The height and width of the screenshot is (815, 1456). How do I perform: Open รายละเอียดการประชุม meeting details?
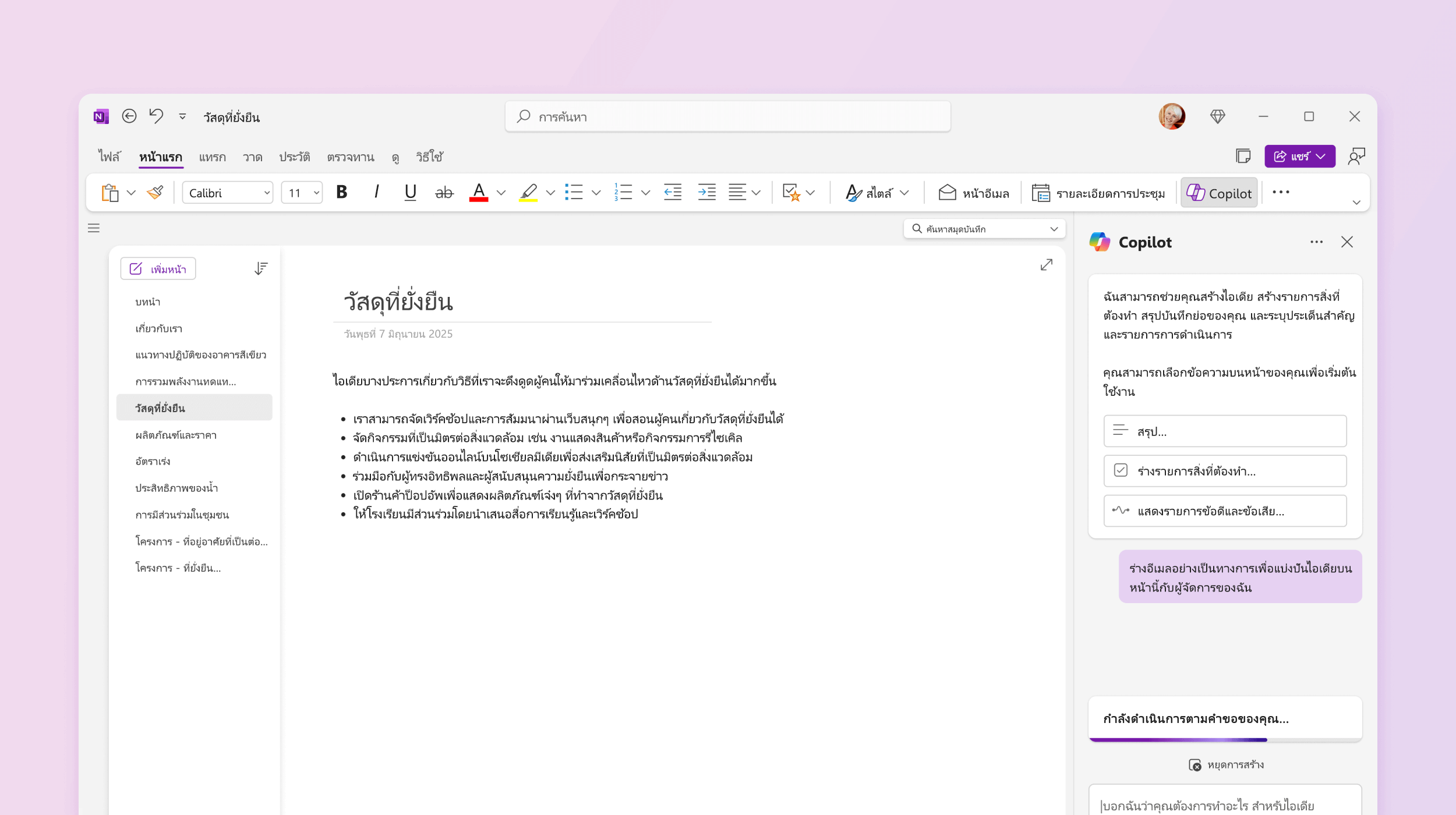pyautogui.click(x=1098, y=193)
